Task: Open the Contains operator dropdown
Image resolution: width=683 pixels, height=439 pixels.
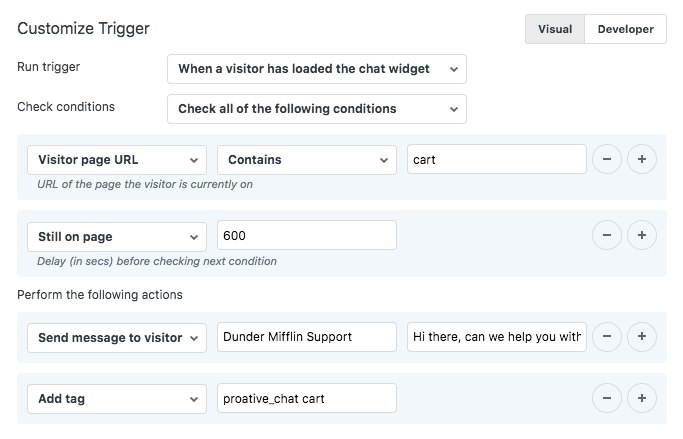Action: [x=307, y=160]
